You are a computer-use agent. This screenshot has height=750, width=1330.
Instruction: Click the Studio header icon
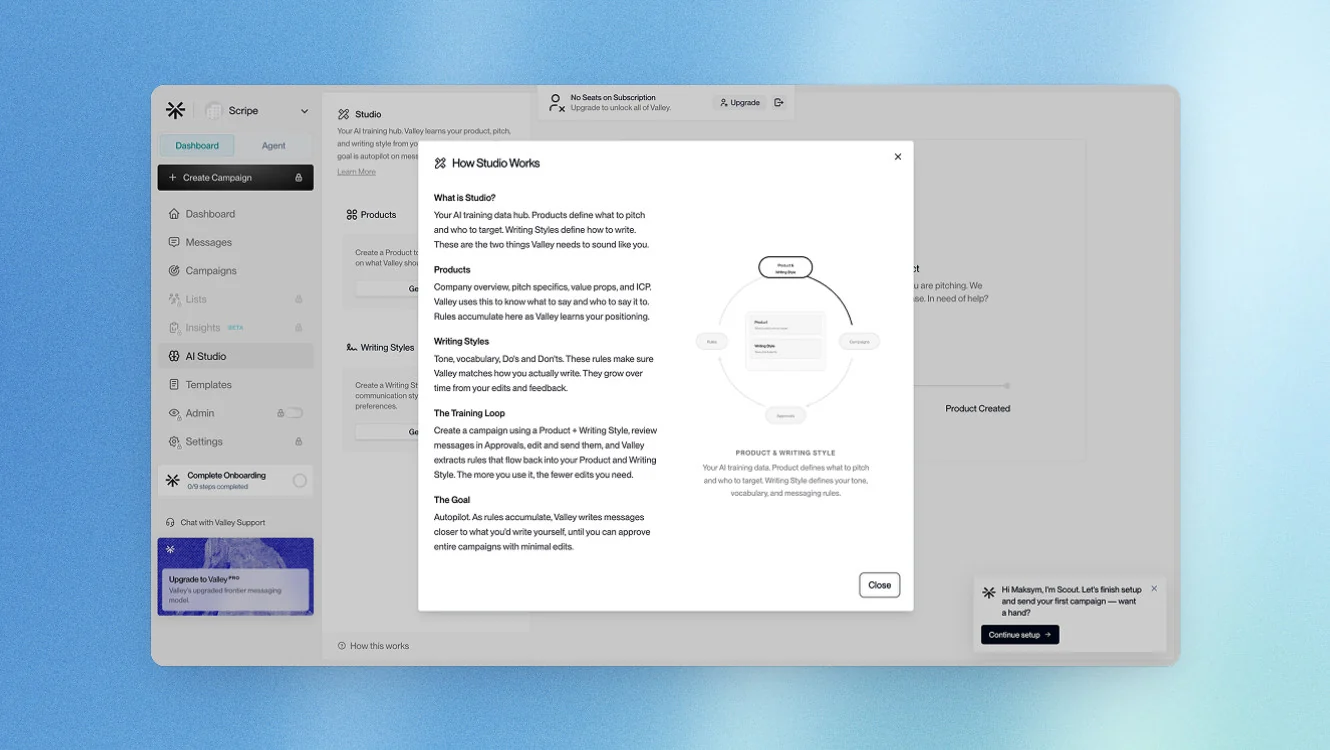pos(343,114)
